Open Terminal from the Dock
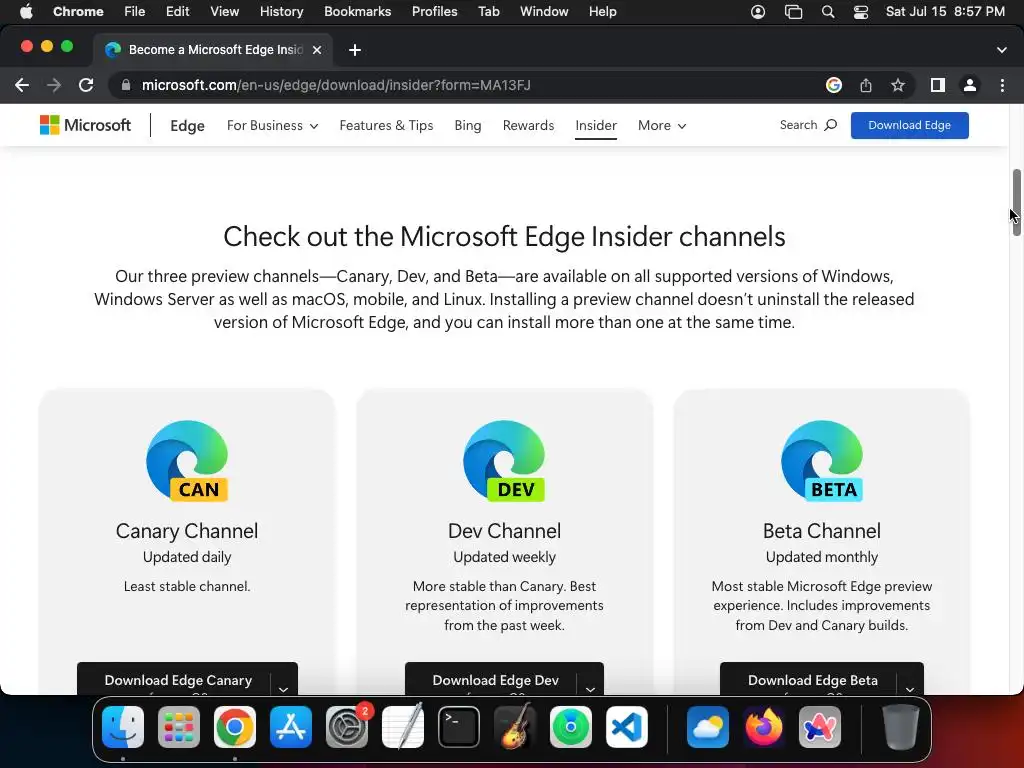 (x=458, y=727)
